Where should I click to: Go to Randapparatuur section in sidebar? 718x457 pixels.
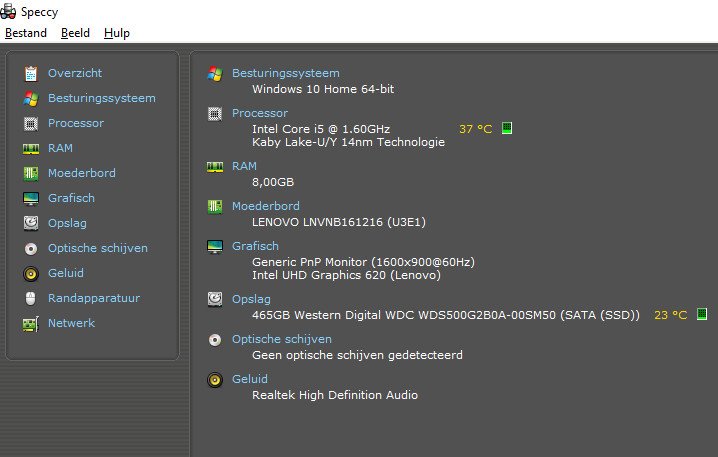(94, 298)
